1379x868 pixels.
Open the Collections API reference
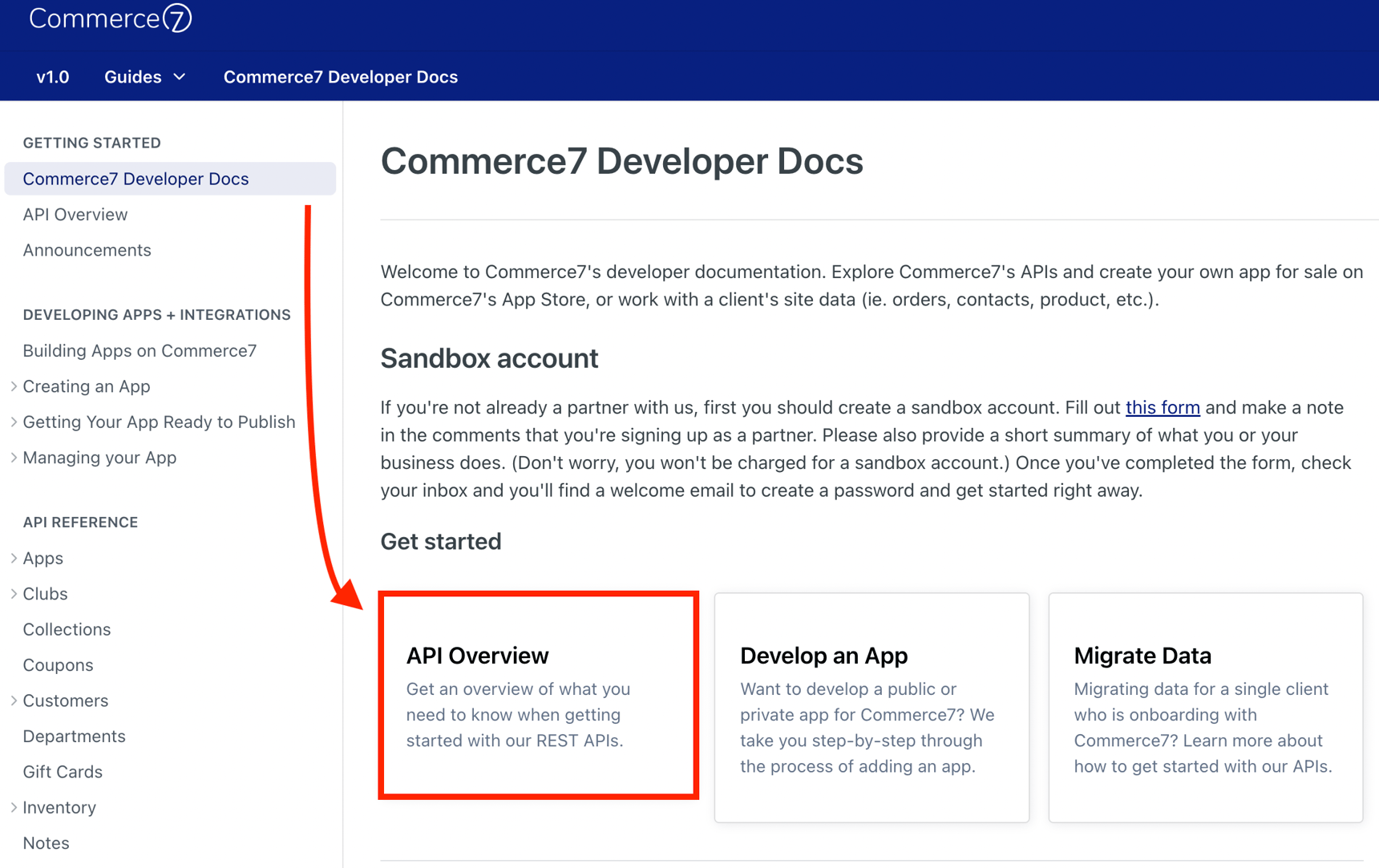click(67, 630)
